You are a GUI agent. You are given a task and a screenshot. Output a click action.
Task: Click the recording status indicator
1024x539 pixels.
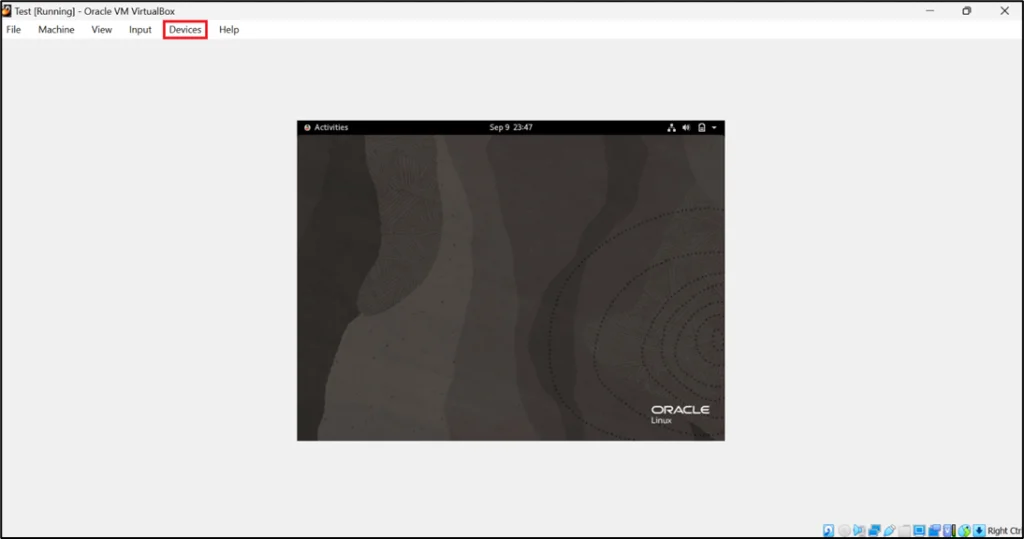point(935,531)
